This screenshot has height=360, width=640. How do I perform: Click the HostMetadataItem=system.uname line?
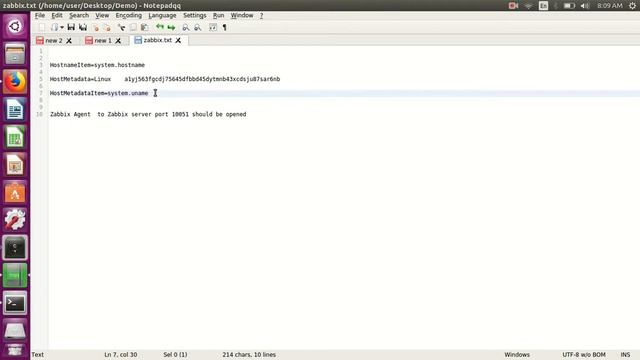99,93
